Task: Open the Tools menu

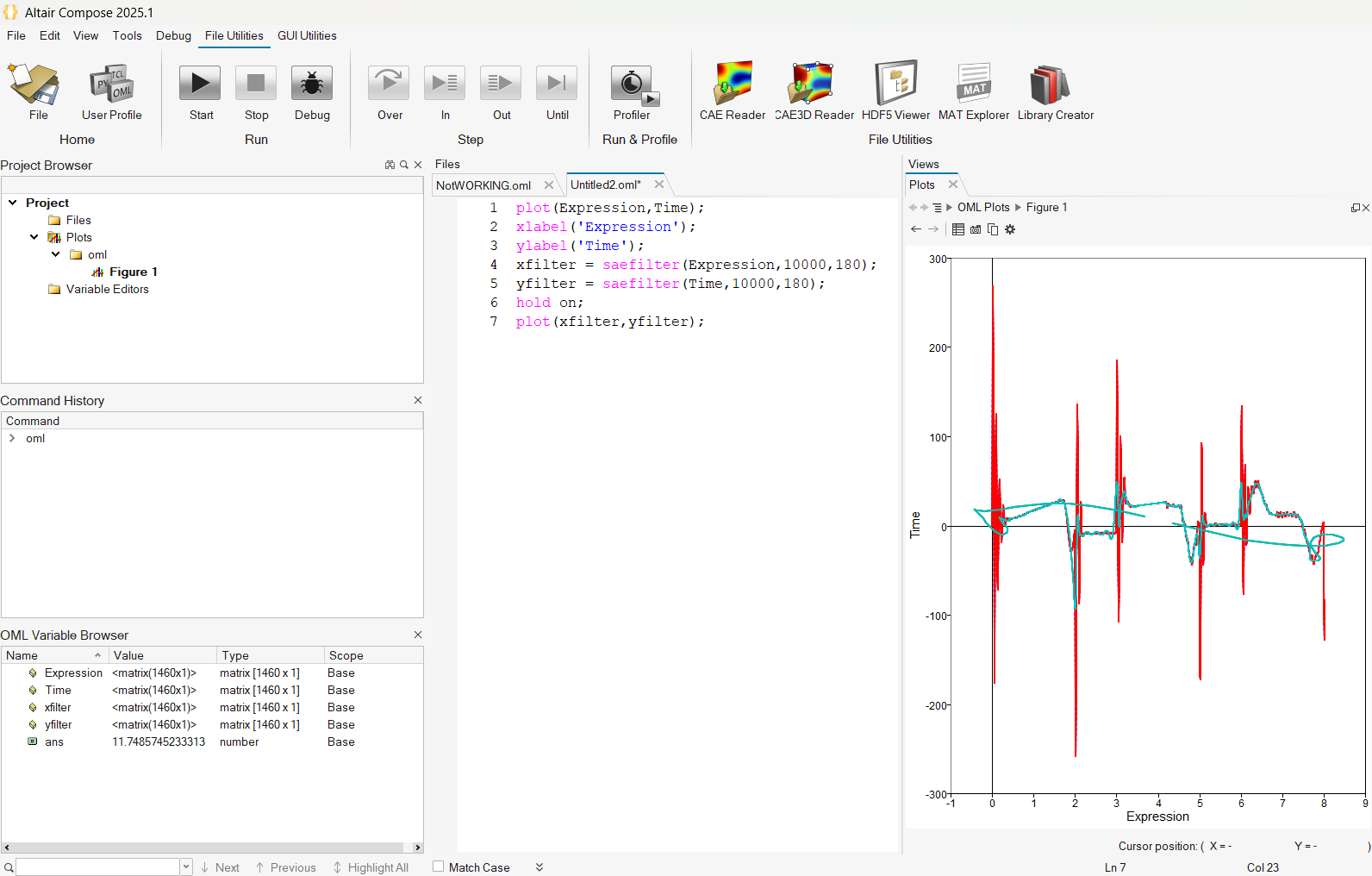Action: (x=127, y=35)
